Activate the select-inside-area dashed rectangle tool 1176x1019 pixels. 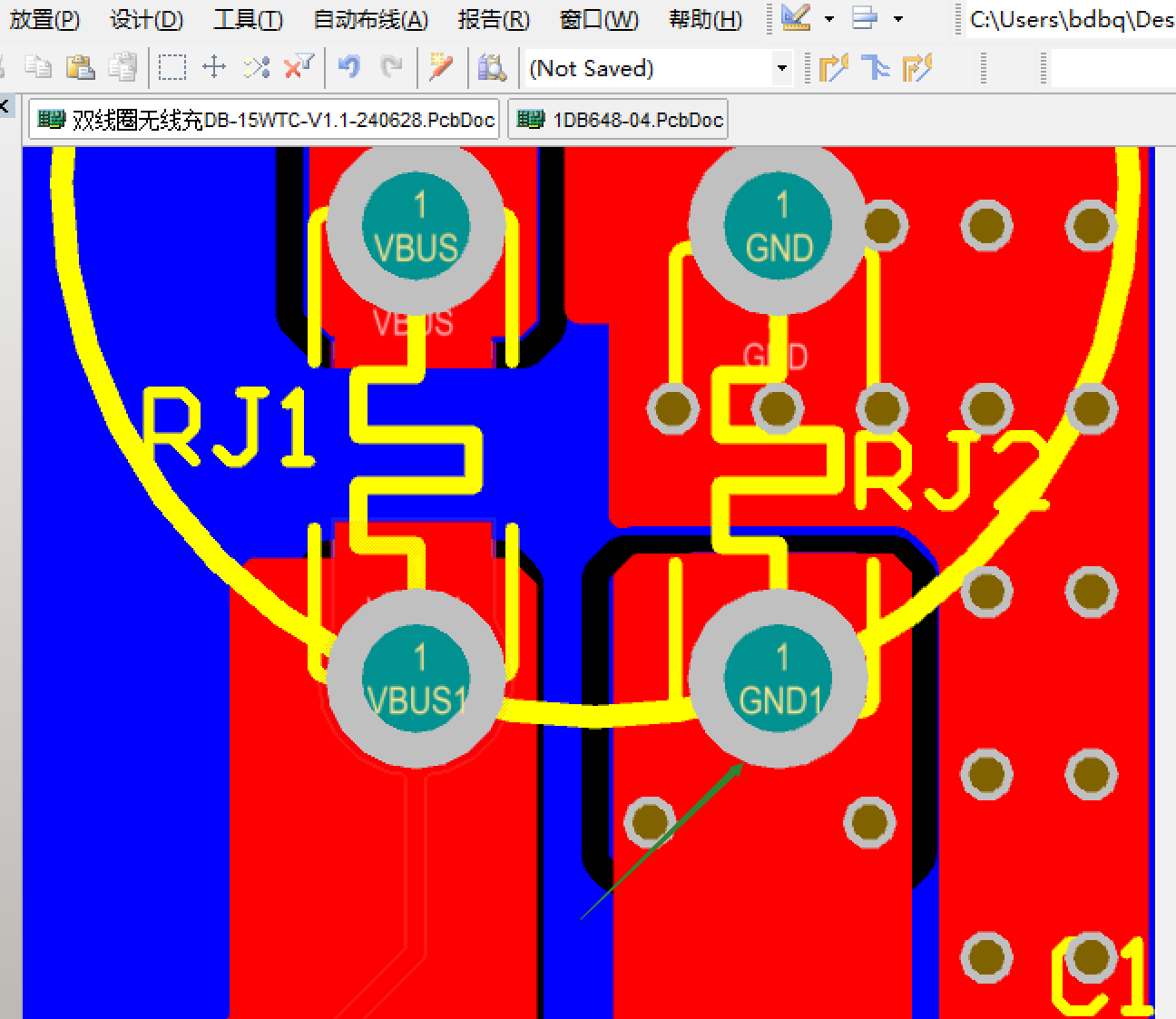171,67
